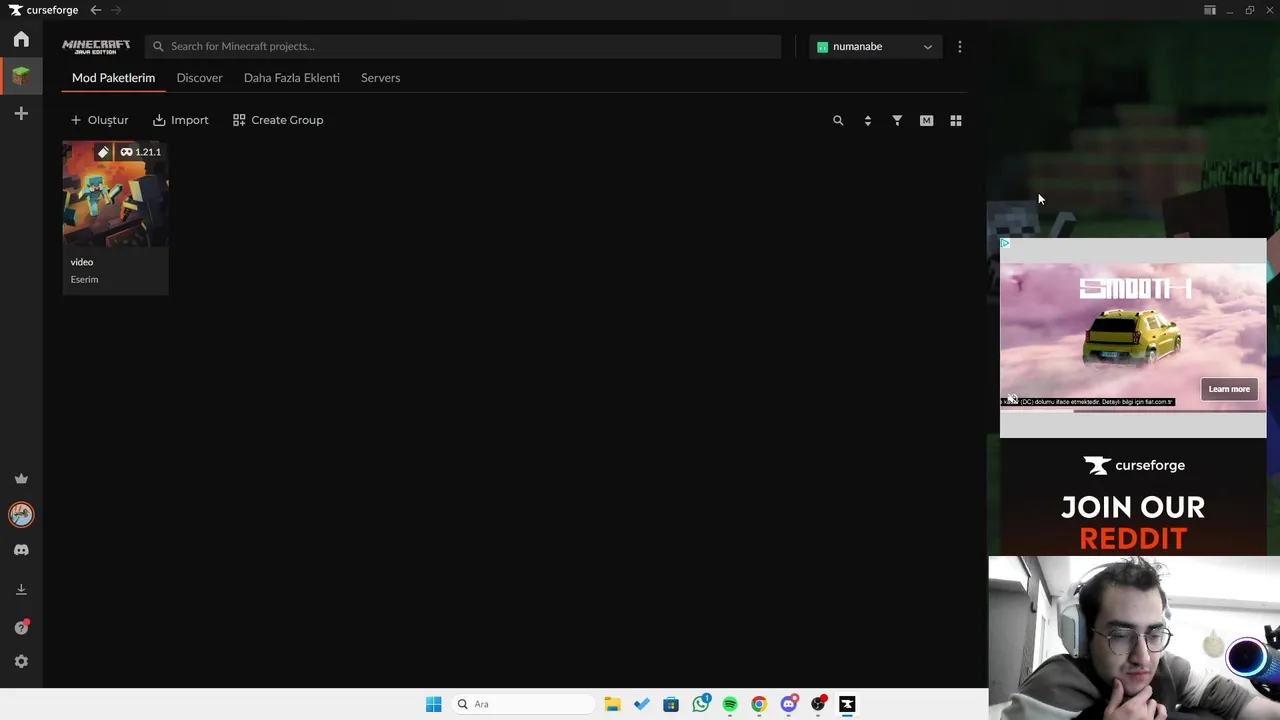Open WhatsApp from the taskbar
The height and width of the screenshot is (720, 1280).
point(701,704)
